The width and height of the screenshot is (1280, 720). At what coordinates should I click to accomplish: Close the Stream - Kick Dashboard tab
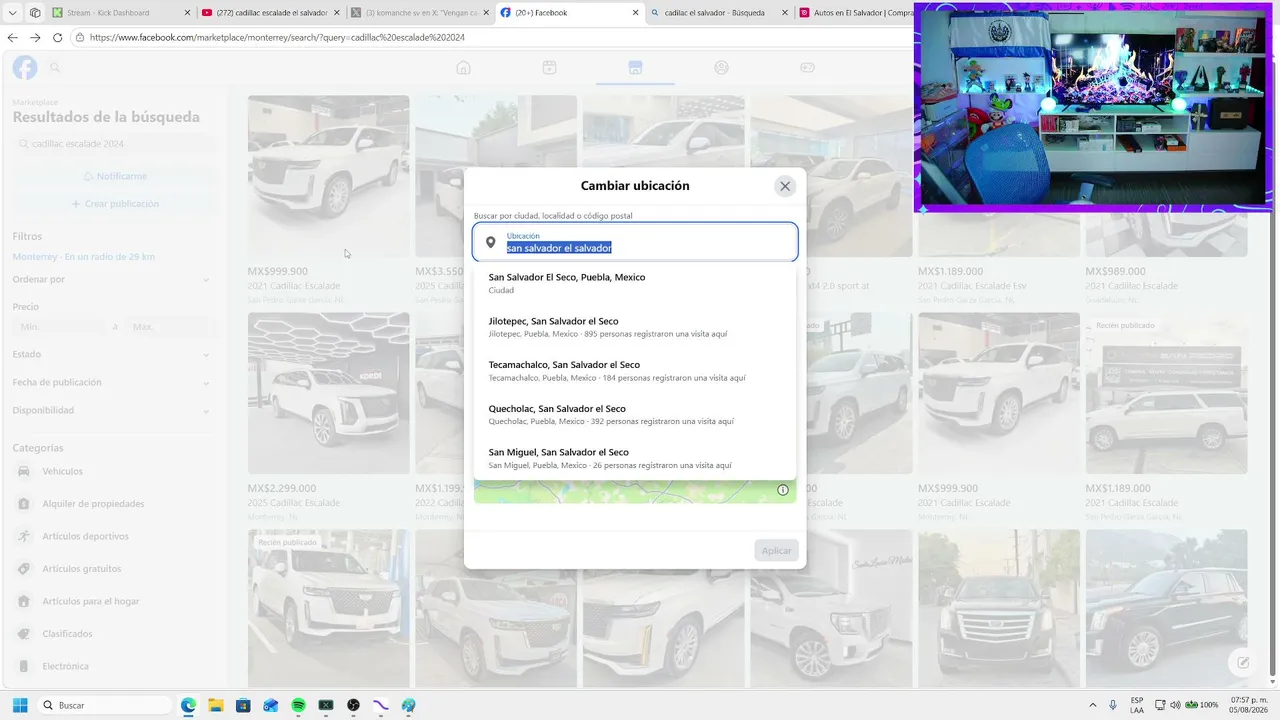187,13
